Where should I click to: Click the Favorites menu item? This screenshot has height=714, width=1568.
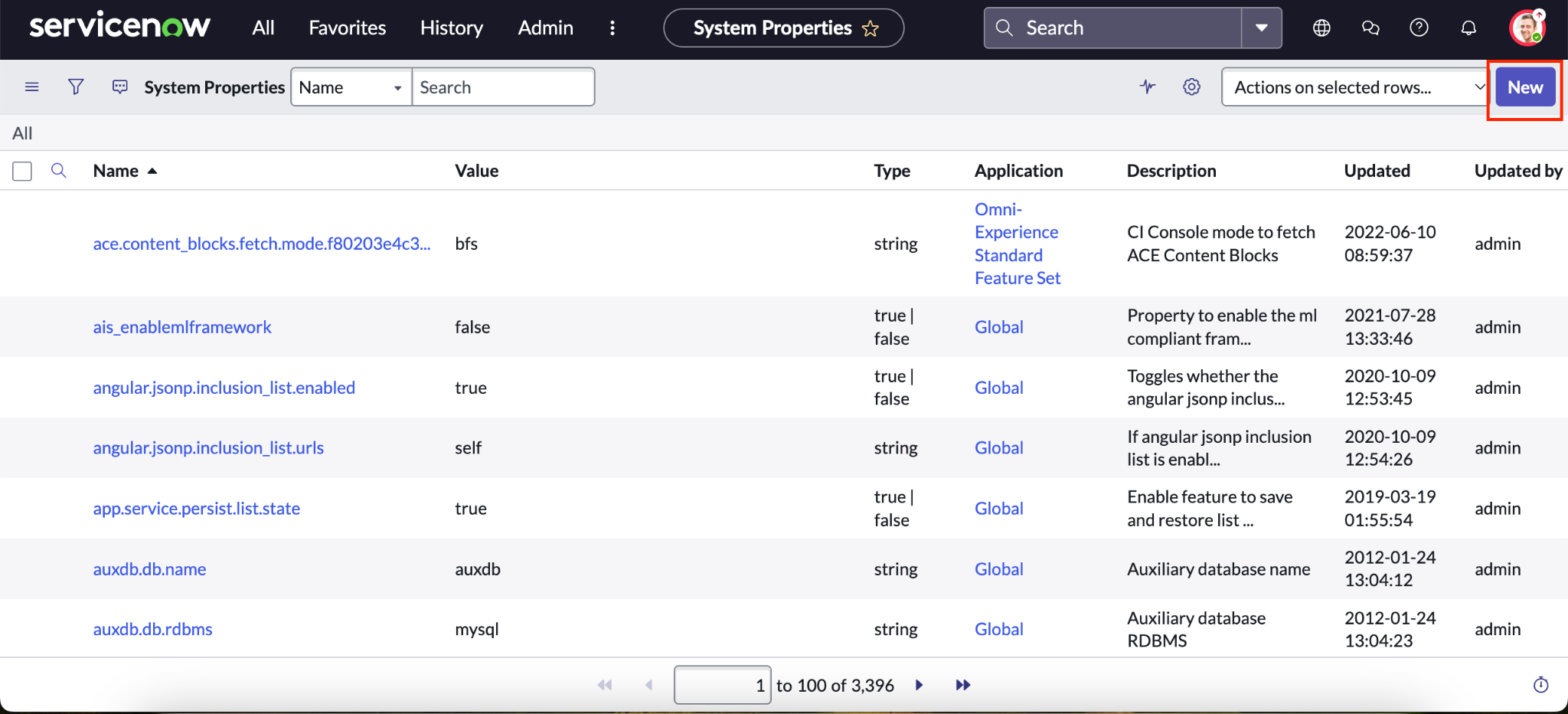pyautogui.click(x=347, y=28)
